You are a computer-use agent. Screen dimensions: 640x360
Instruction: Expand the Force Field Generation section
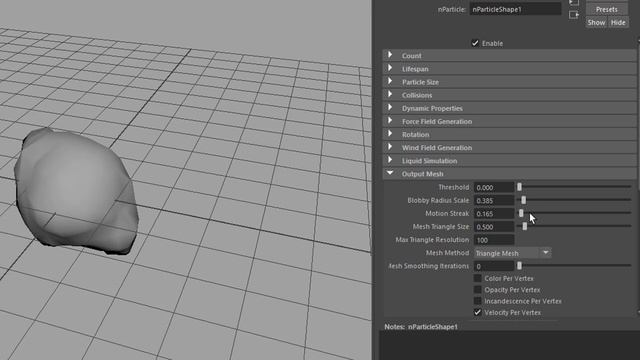coord(509,121)
